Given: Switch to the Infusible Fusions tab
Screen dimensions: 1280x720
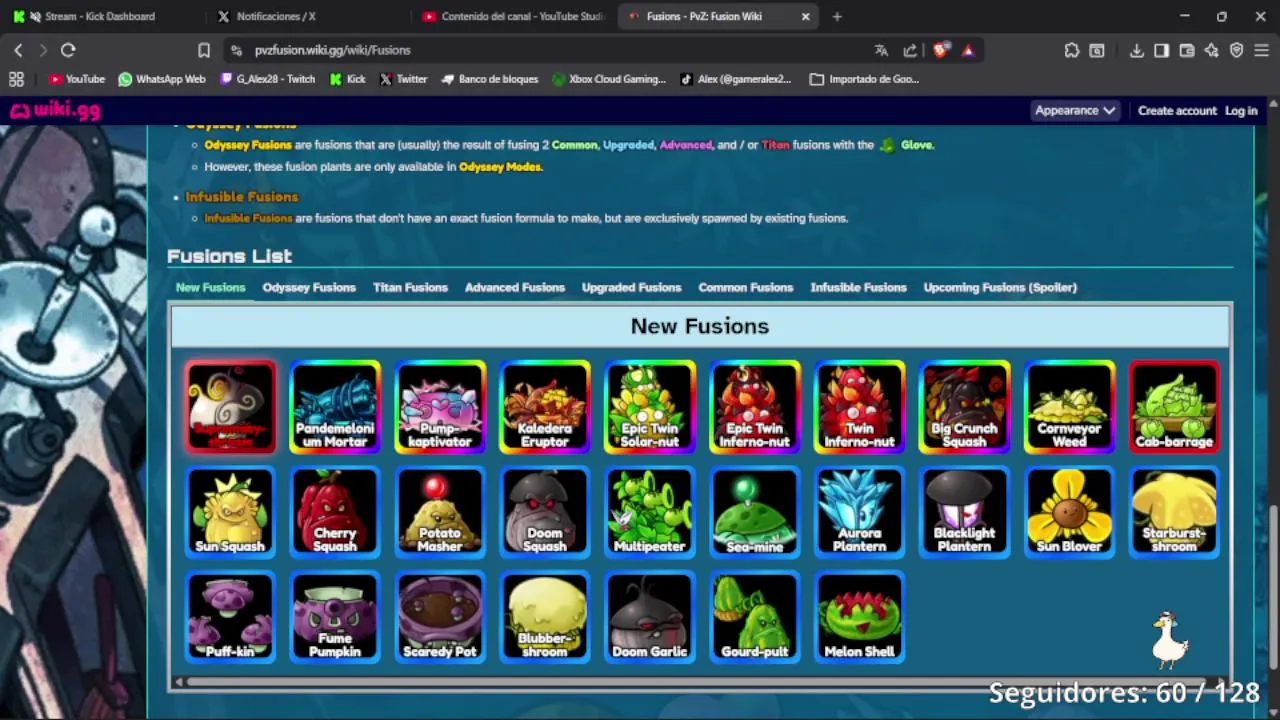Looking at the screenshot, I should click(x=858, y=287).
